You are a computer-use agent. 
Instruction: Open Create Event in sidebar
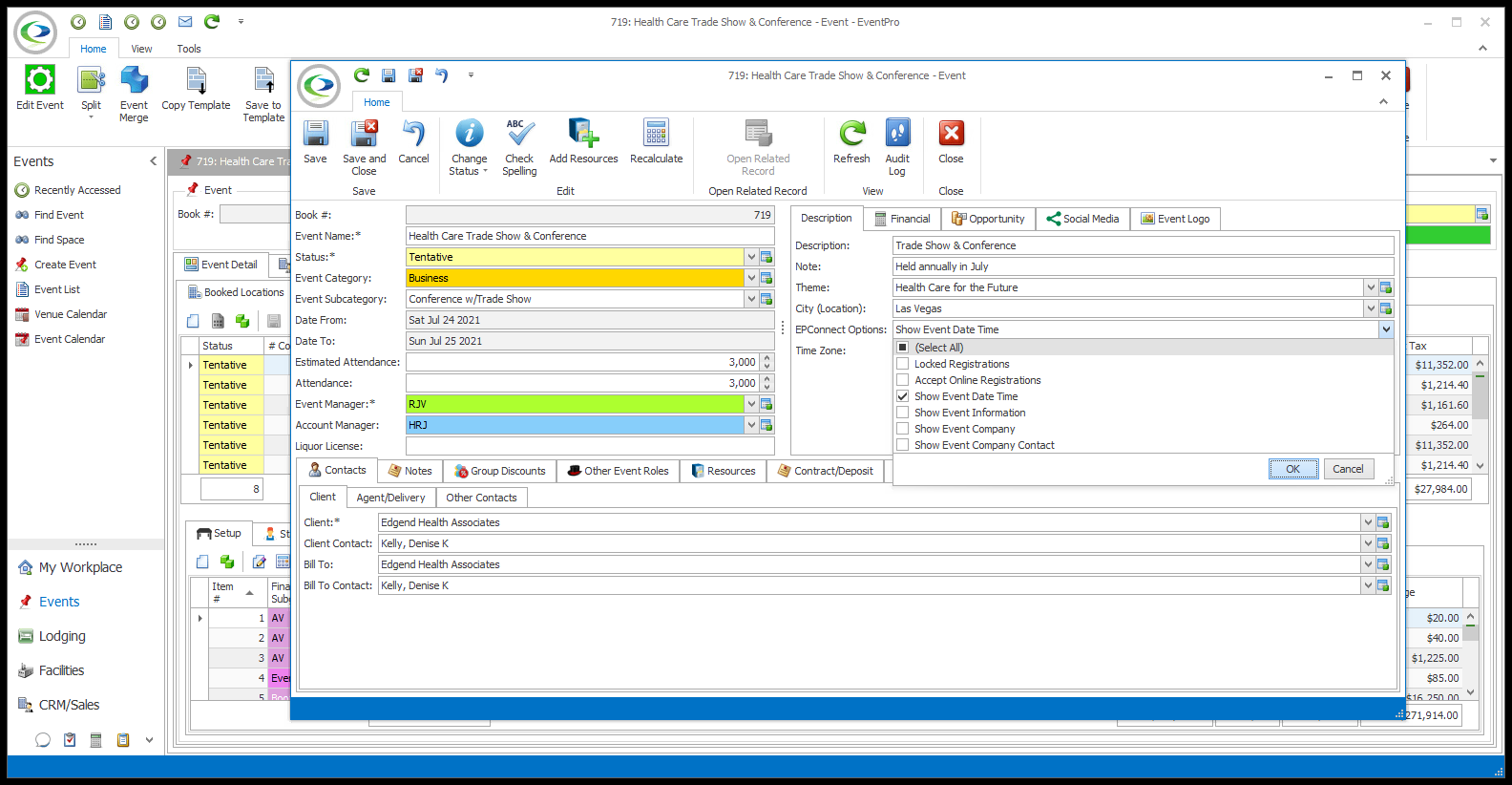click(x=55, y=265)
